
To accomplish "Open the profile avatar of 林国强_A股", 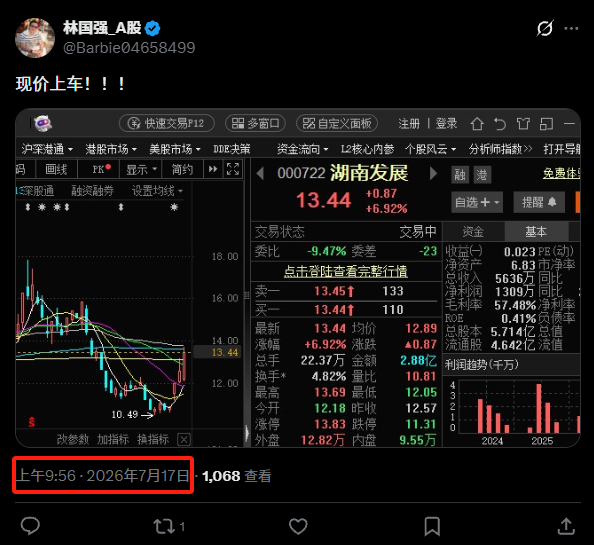I will [x=35, y=38].
